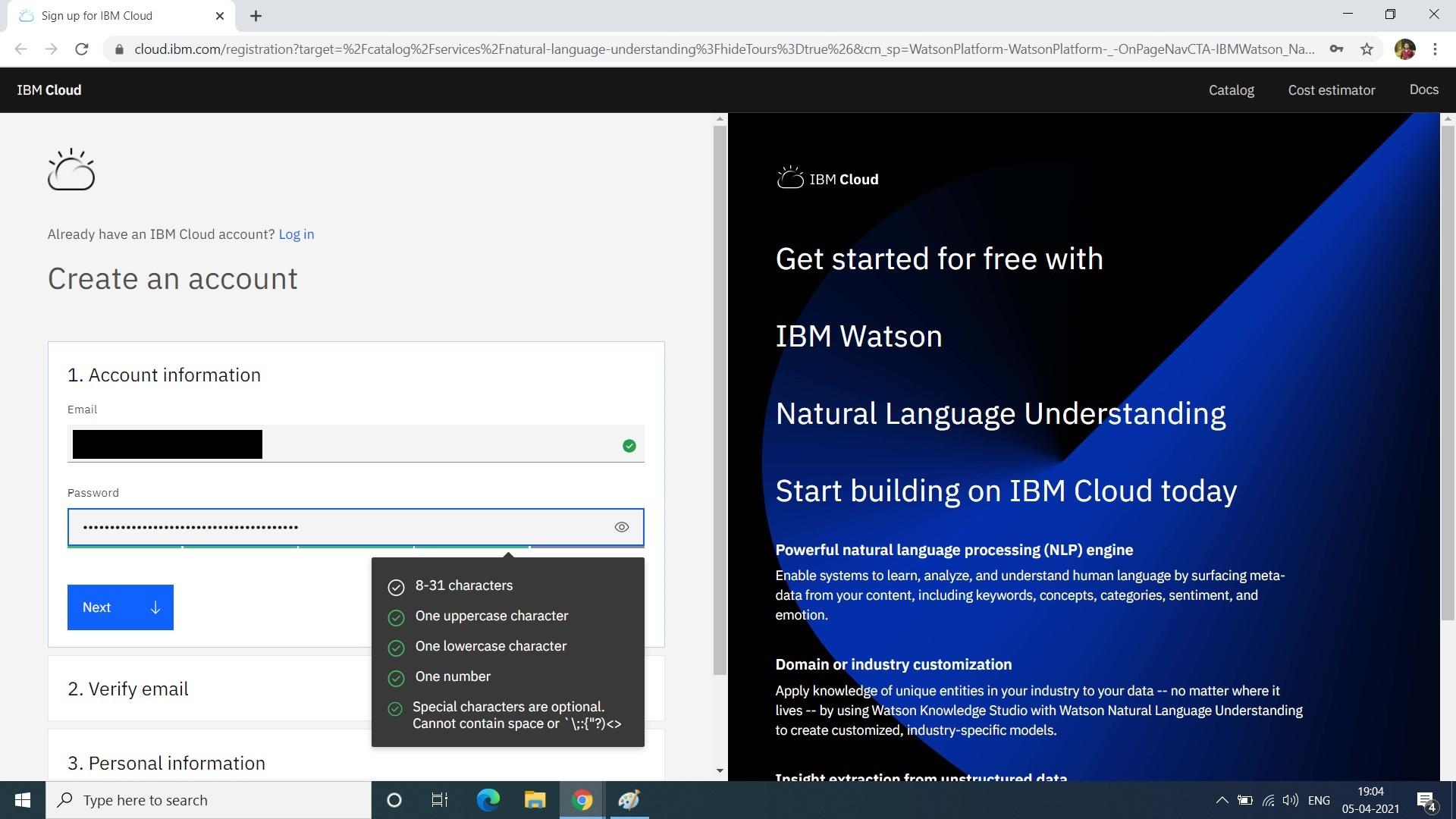1456x819 pixels.
Task: Expand the Personal information section 3
Action: 167,763
